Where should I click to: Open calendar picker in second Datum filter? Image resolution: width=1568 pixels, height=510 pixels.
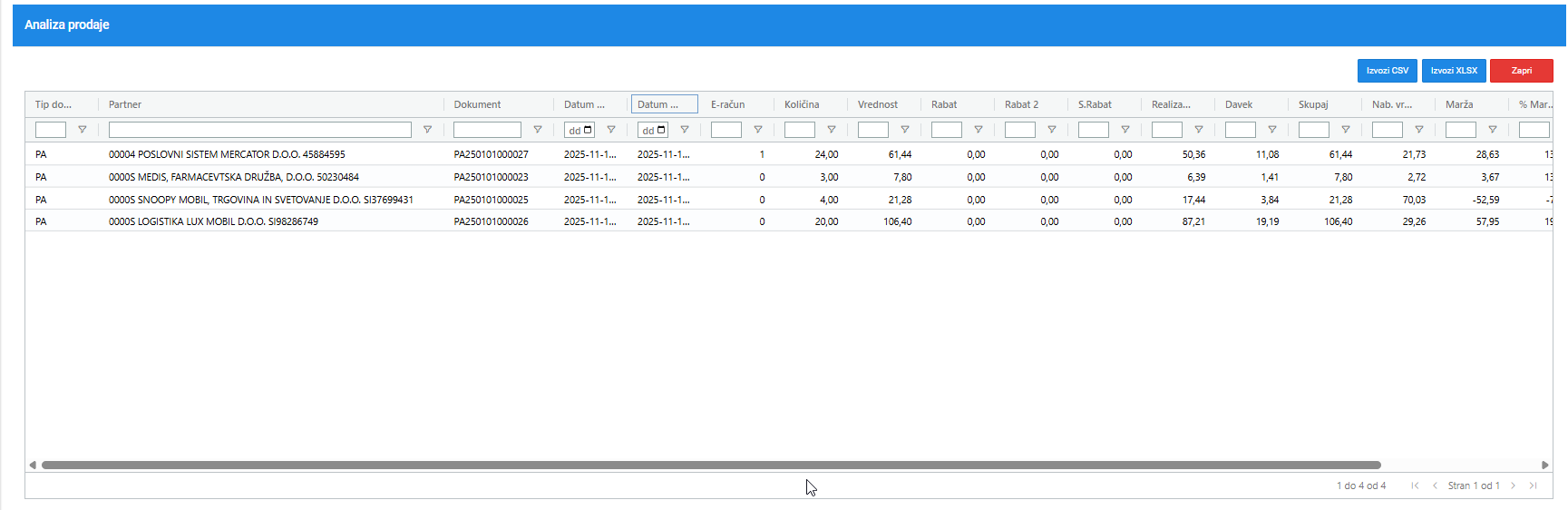click(x=661, y=130)
